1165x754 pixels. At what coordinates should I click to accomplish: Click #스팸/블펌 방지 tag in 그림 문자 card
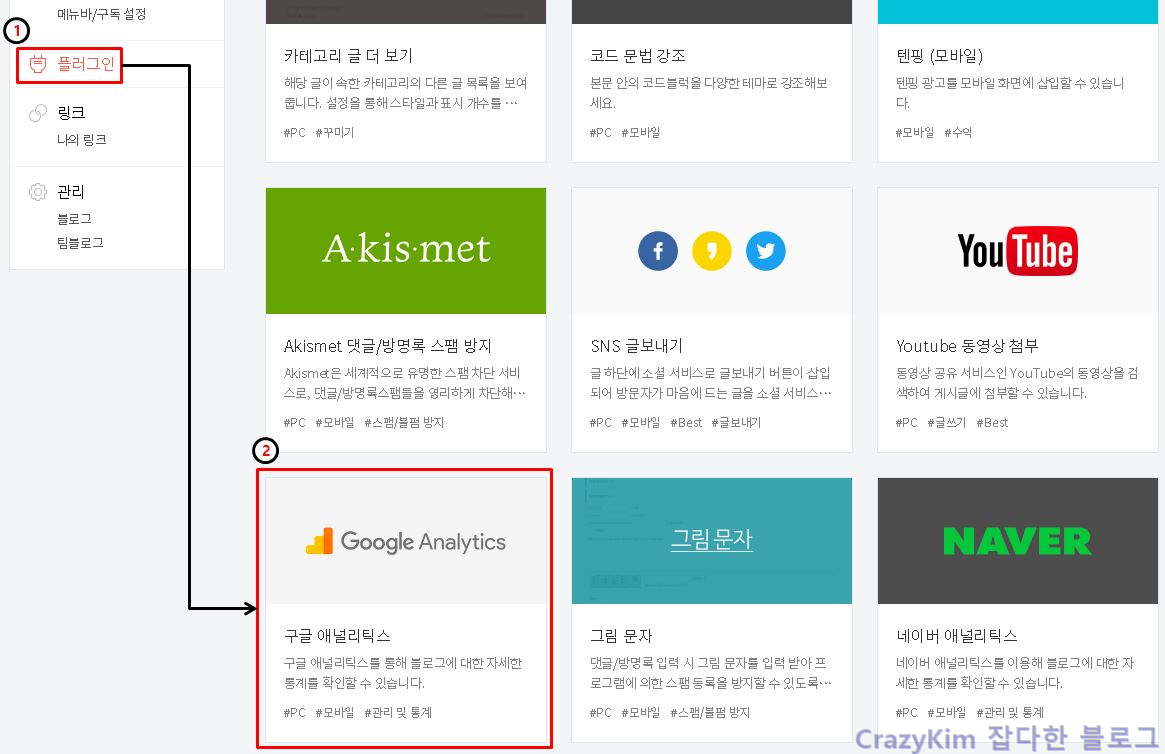tap(710, 712)
